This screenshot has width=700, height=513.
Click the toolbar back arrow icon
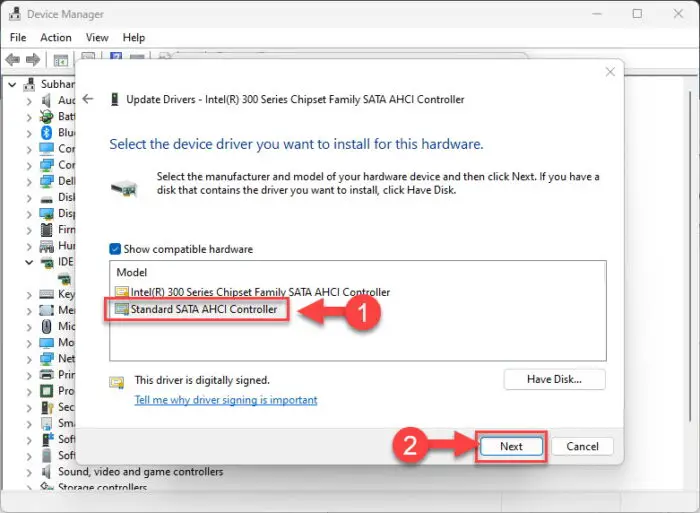pyautogui.click(x=12, y=59)
